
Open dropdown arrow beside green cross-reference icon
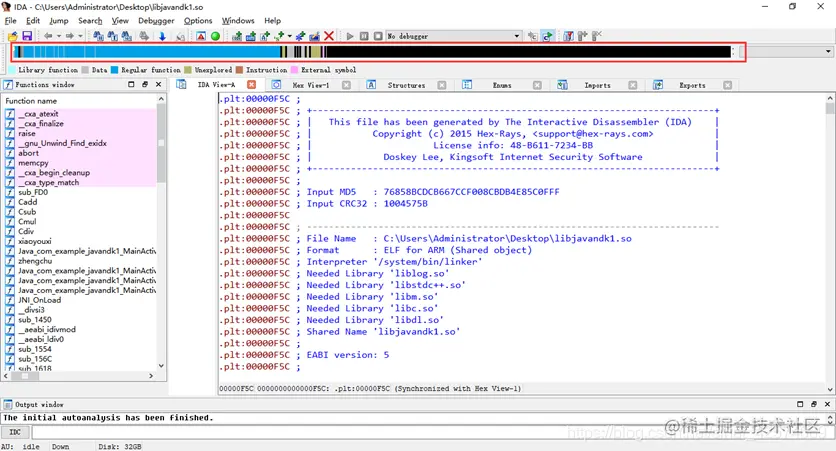[x=290, y=36]
